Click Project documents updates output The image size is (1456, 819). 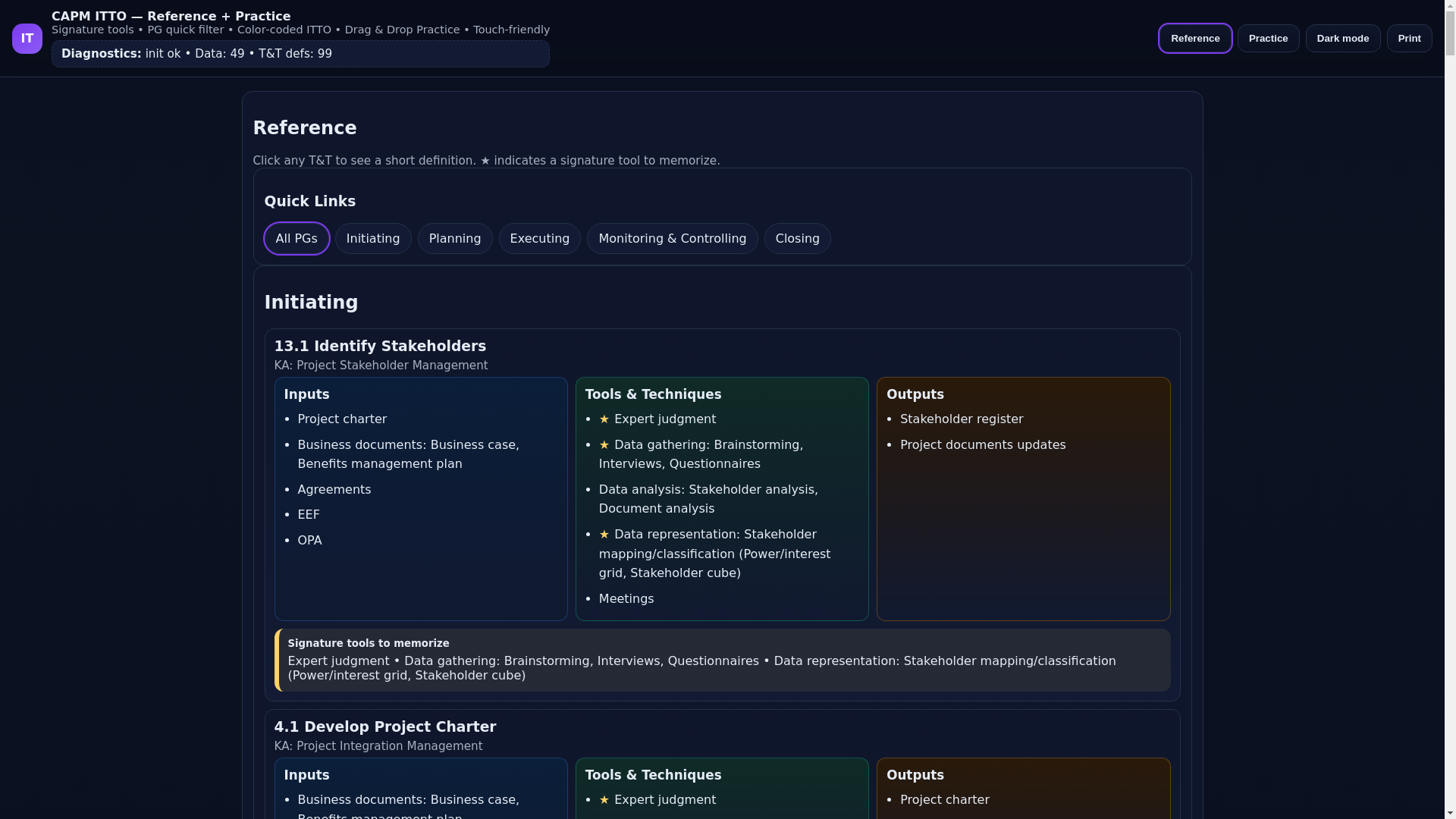(983, 445)
